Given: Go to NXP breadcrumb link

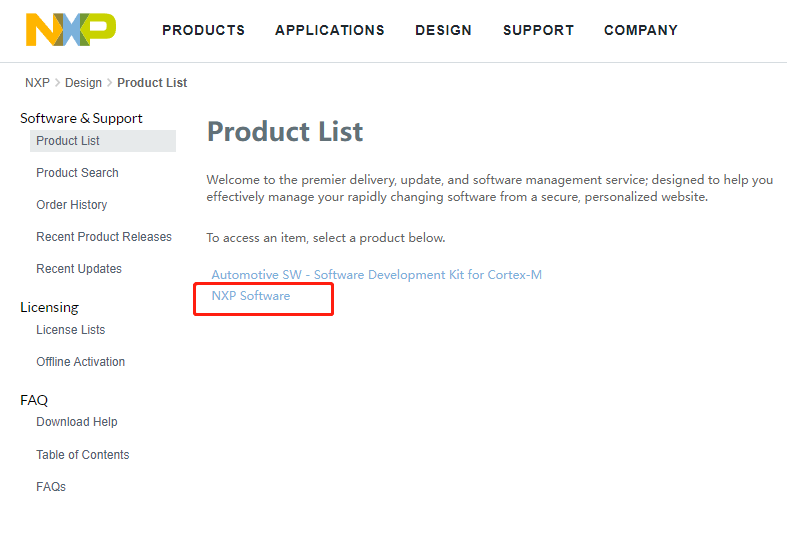Looking at the screenshot, I should [x=37, y=83].
